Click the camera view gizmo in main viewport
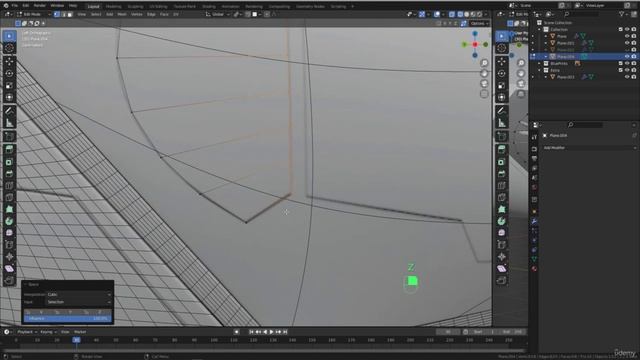Viewport: 640px width, 360px height. coord(484,84)
